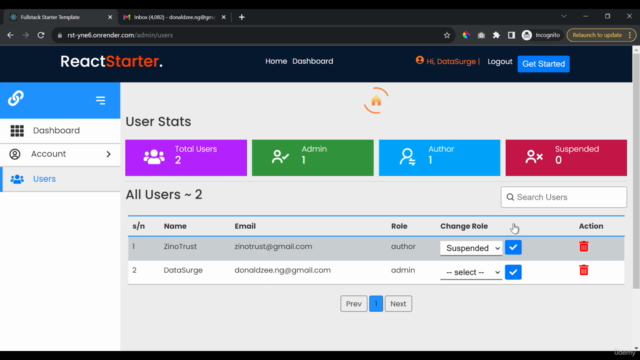Click the Email column header
Viewport: 640px width, 360px height.
click(x=245, y=226)
